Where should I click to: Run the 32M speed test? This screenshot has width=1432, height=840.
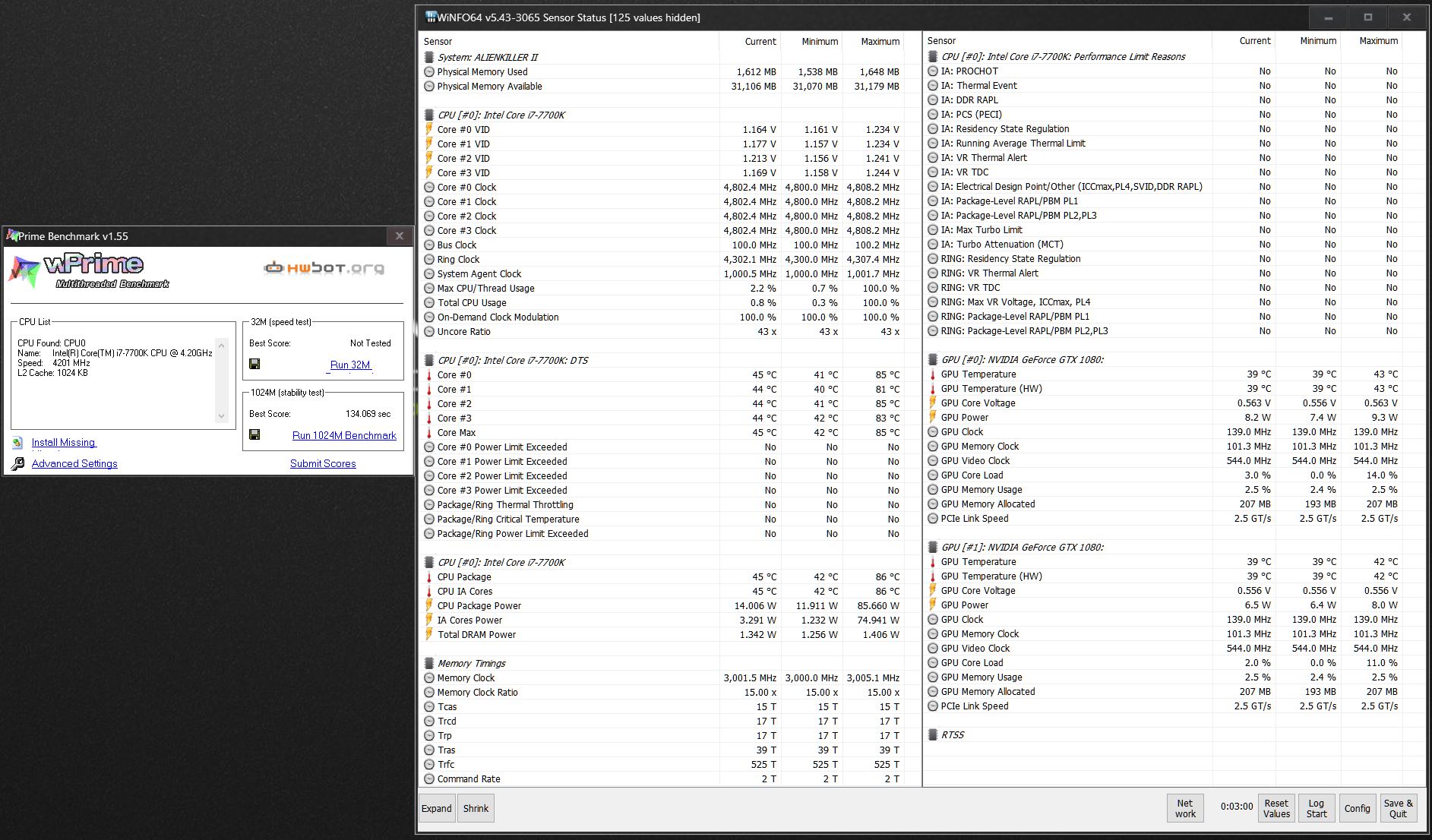pyautogui.click(x=350, y=365)
